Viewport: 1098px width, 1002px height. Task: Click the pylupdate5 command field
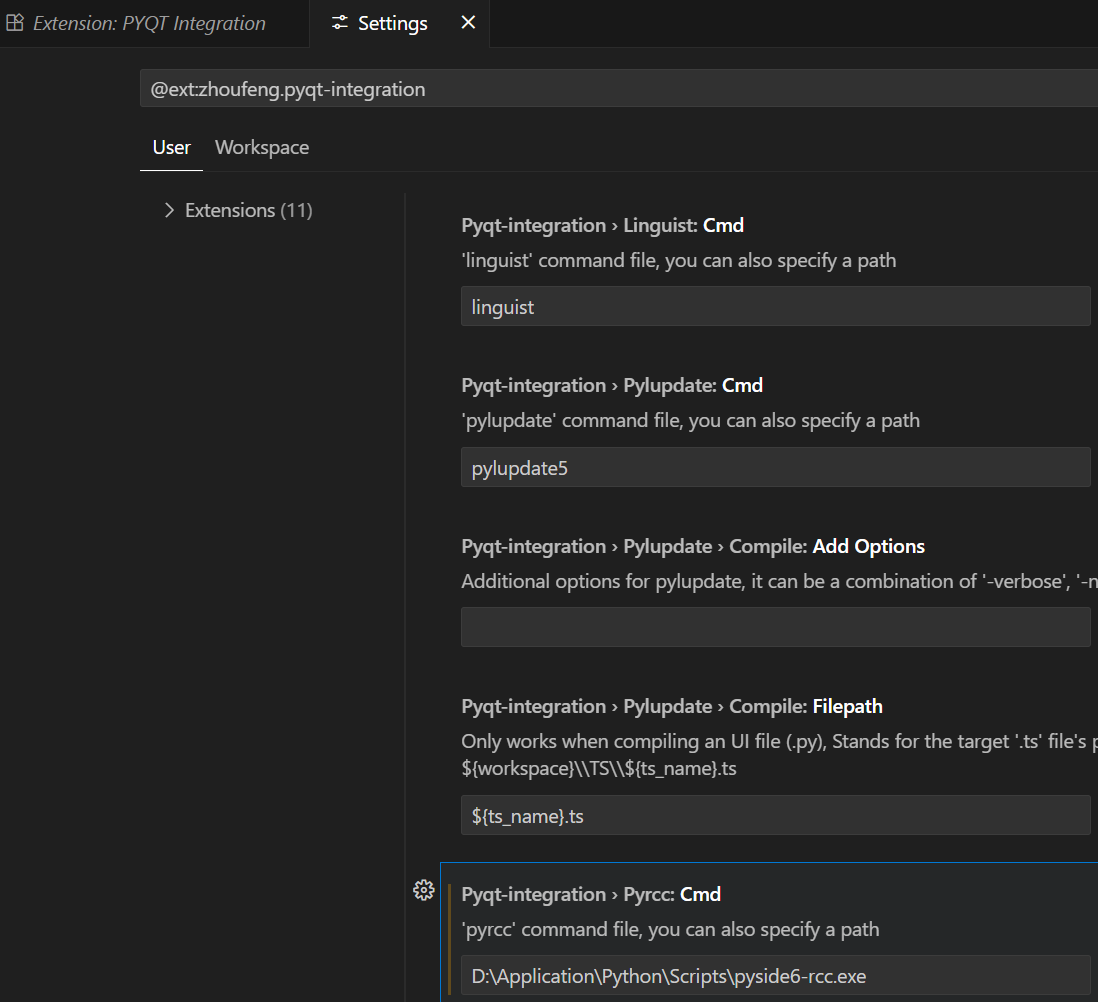pyautogui.click(x=775, y=467)
